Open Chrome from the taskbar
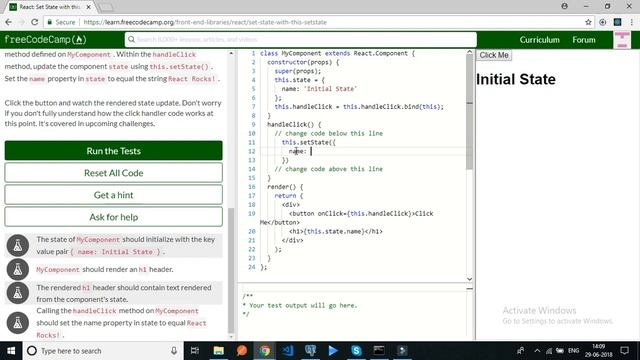This screenshot has height=360, width=640. [264, 351]
